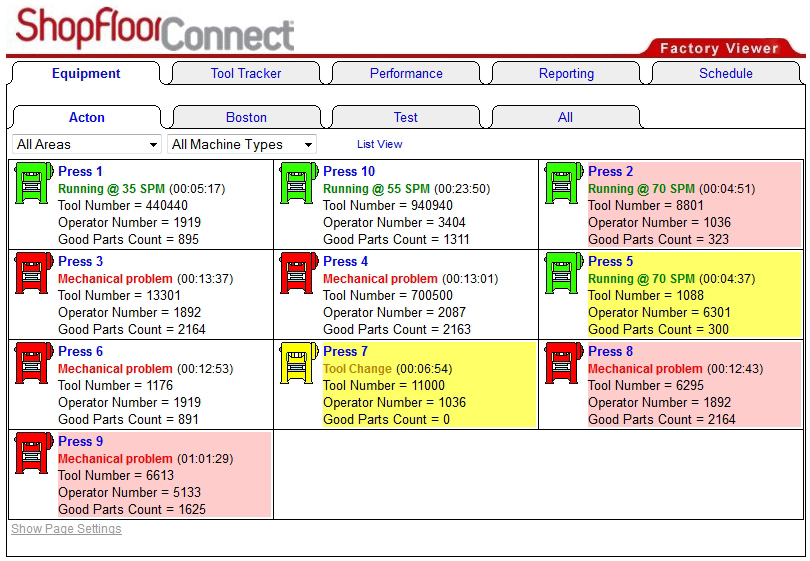810x561 pixels.
Task: Click Show Page Settings link
Action: point(67,528)
